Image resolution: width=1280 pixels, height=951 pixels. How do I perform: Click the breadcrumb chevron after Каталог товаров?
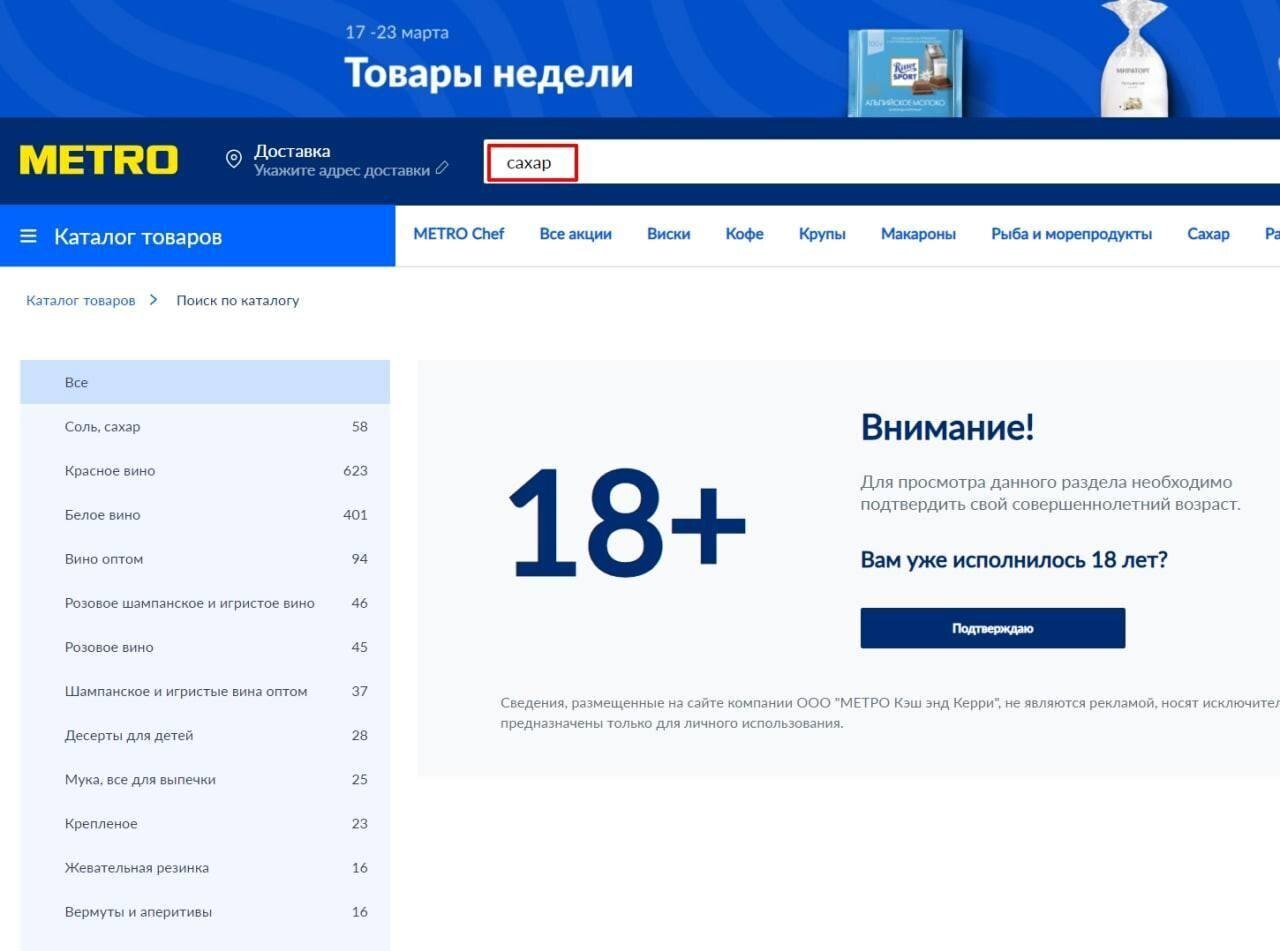coord(154,300)
